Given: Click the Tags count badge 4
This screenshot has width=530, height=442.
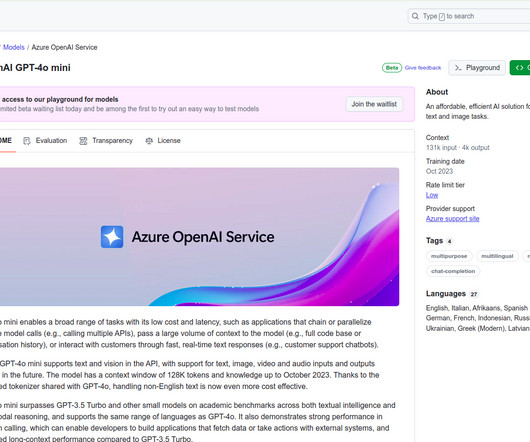Looking at the screenshot, I should point(449,241).
